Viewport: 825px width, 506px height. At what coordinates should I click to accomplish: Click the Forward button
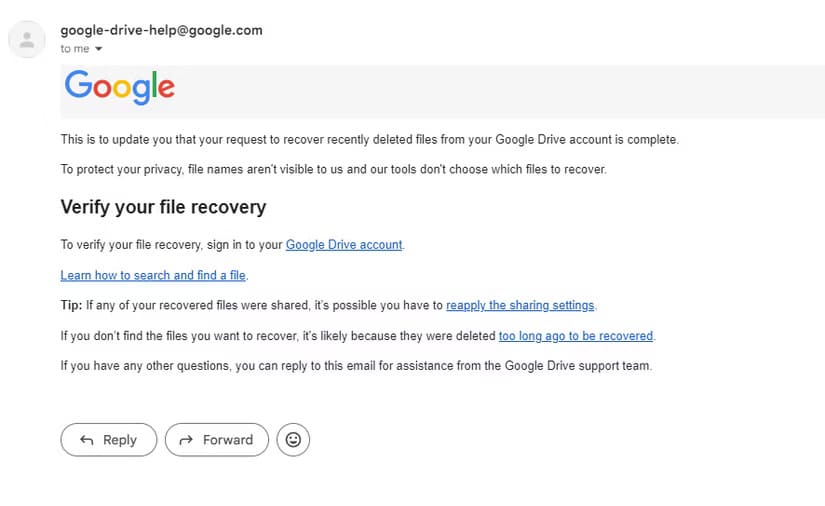point(217,440)
